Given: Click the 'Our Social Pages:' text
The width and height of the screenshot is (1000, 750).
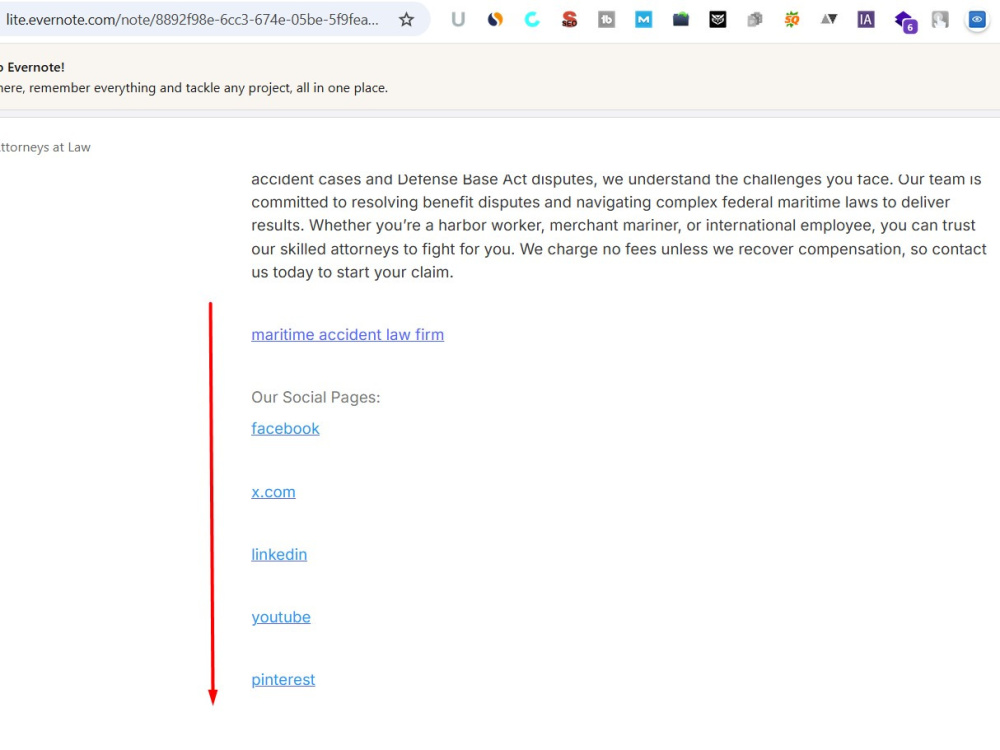Looking at the screenshot, I should (x=316, y=397).
